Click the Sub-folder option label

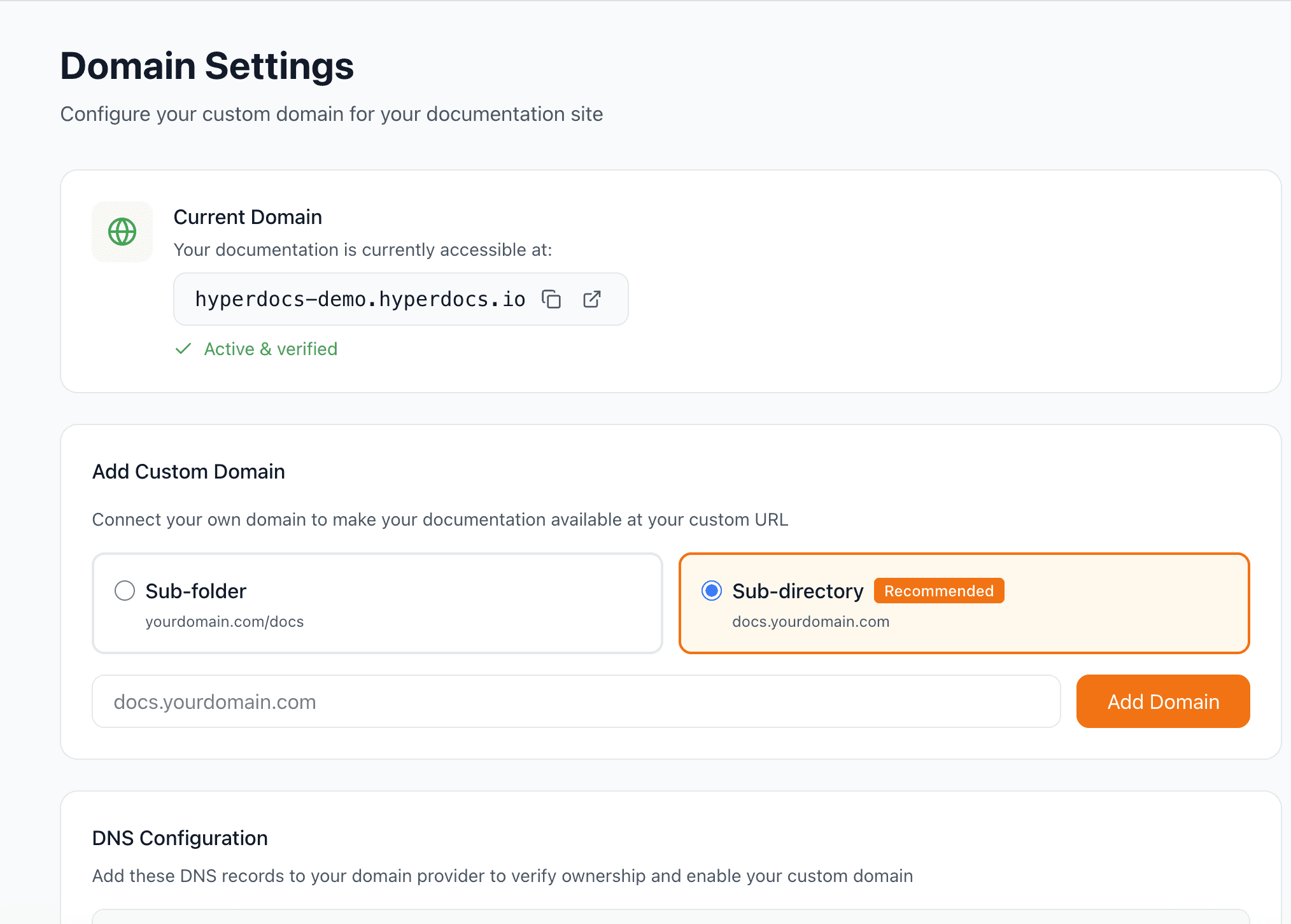pyautogui.click(x=195, y=591)
